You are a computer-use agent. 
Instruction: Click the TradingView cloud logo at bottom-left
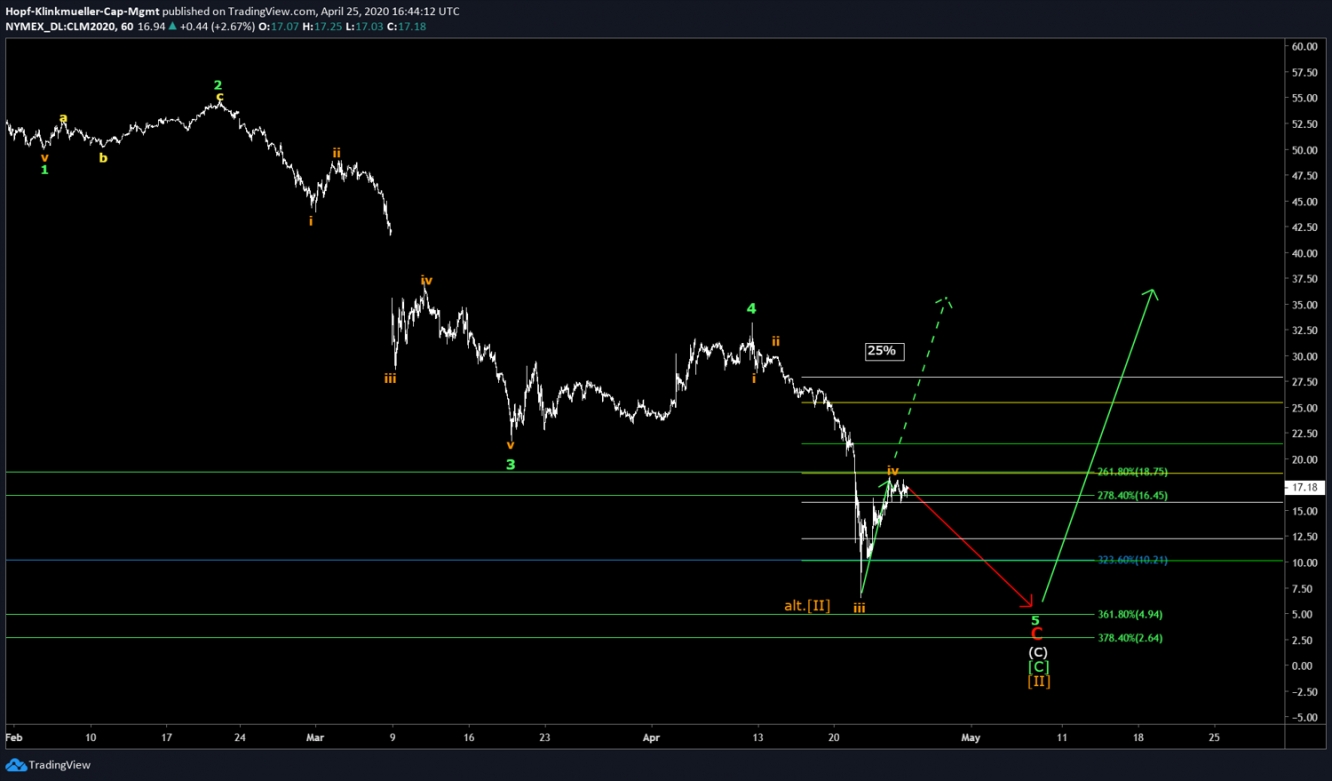[15, 765]
